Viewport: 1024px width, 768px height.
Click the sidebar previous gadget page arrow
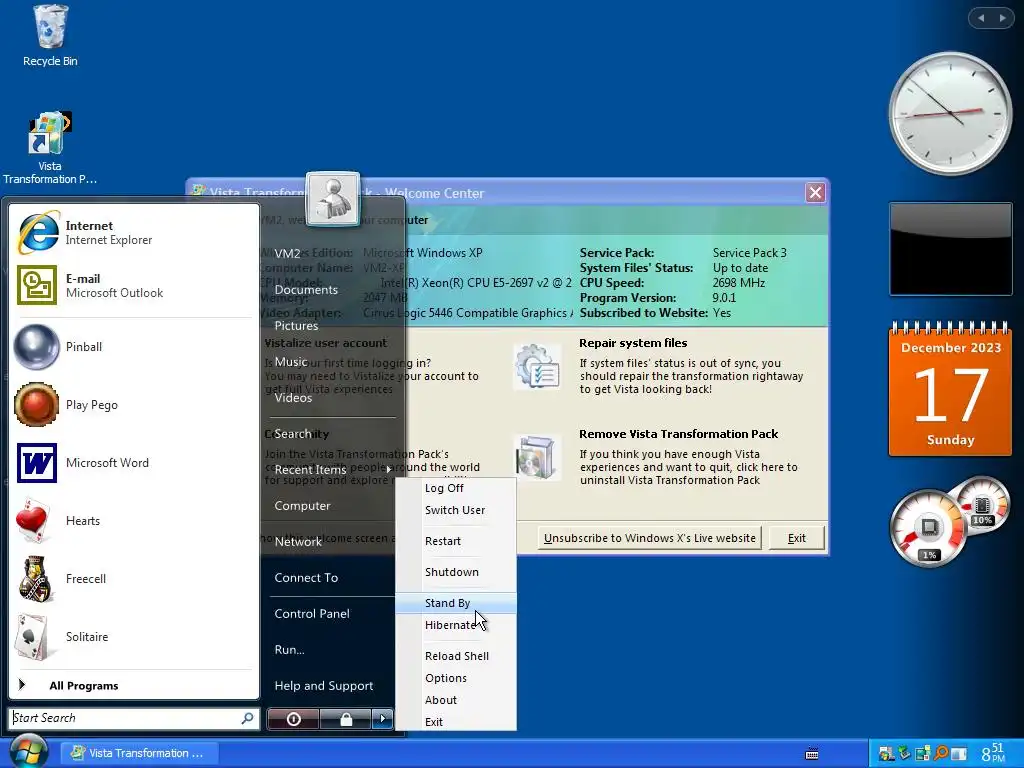click(x=981, y=18)
